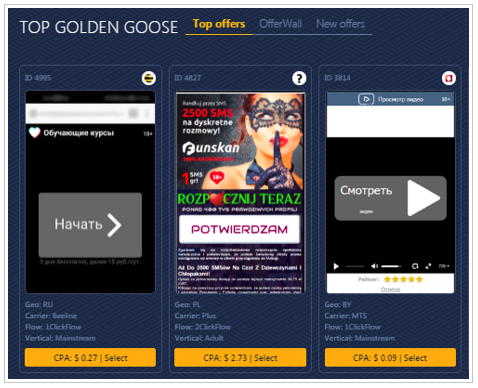
Task: Select the CPA $ 0.09 offer
Action: click(x=390, y=358)
